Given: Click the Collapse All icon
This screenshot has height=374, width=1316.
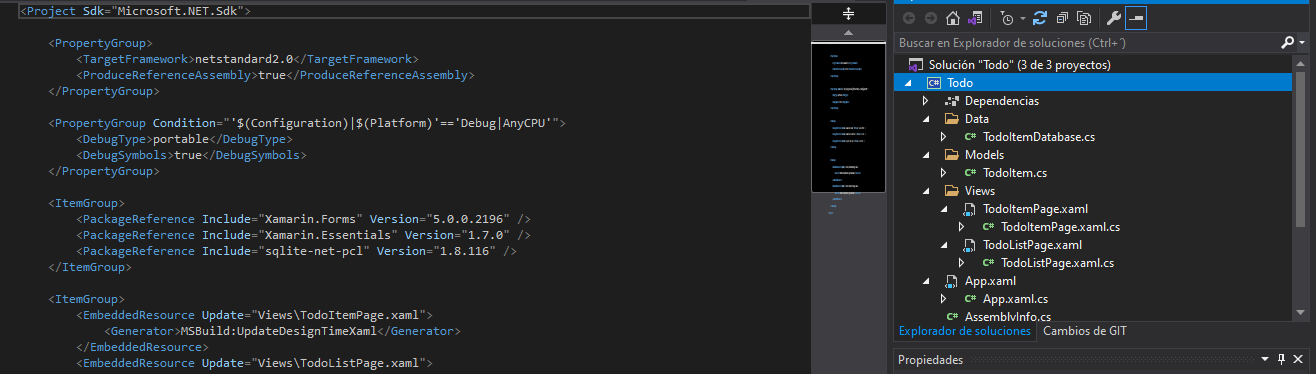Looking at the screenshot, I should [1061, 18].
